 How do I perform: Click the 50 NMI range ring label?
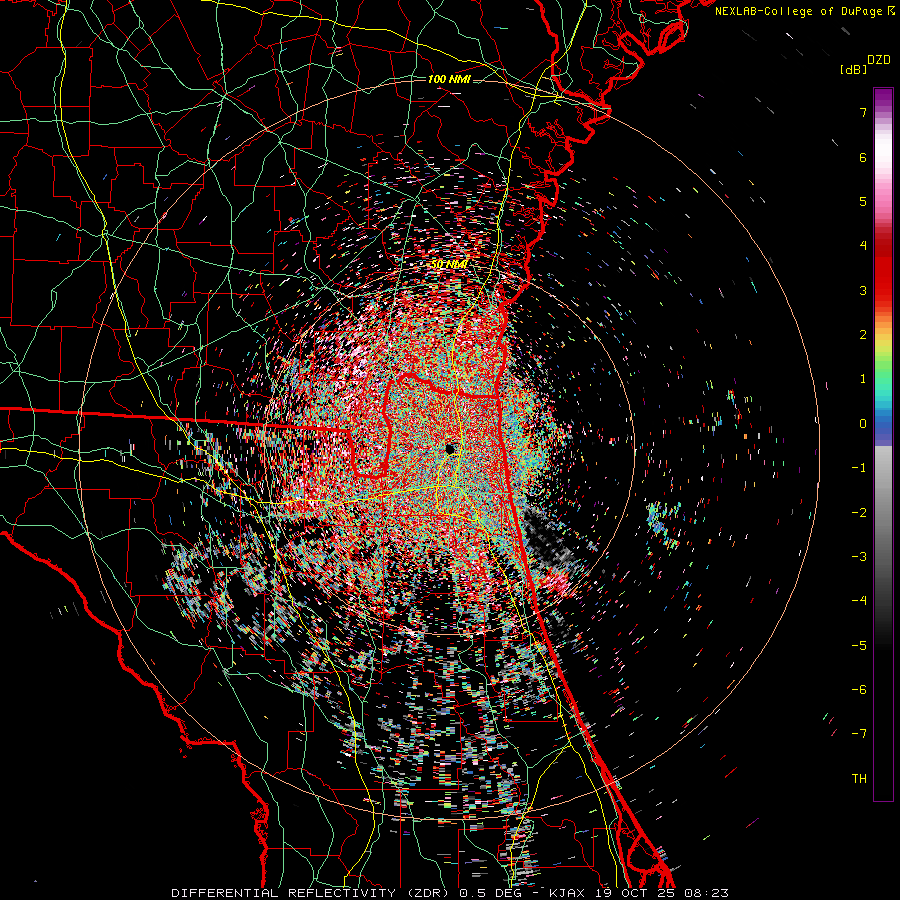449,265
